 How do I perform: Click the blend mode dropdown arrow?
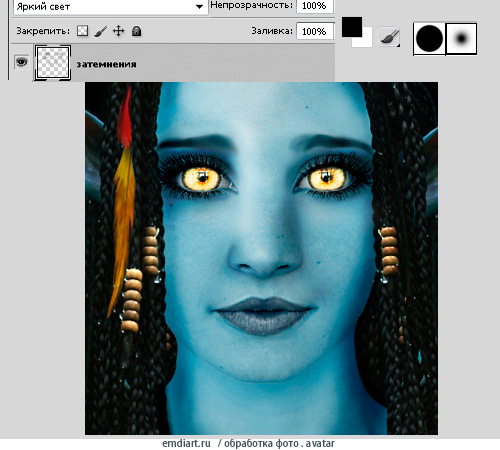[x=199, y=7]
